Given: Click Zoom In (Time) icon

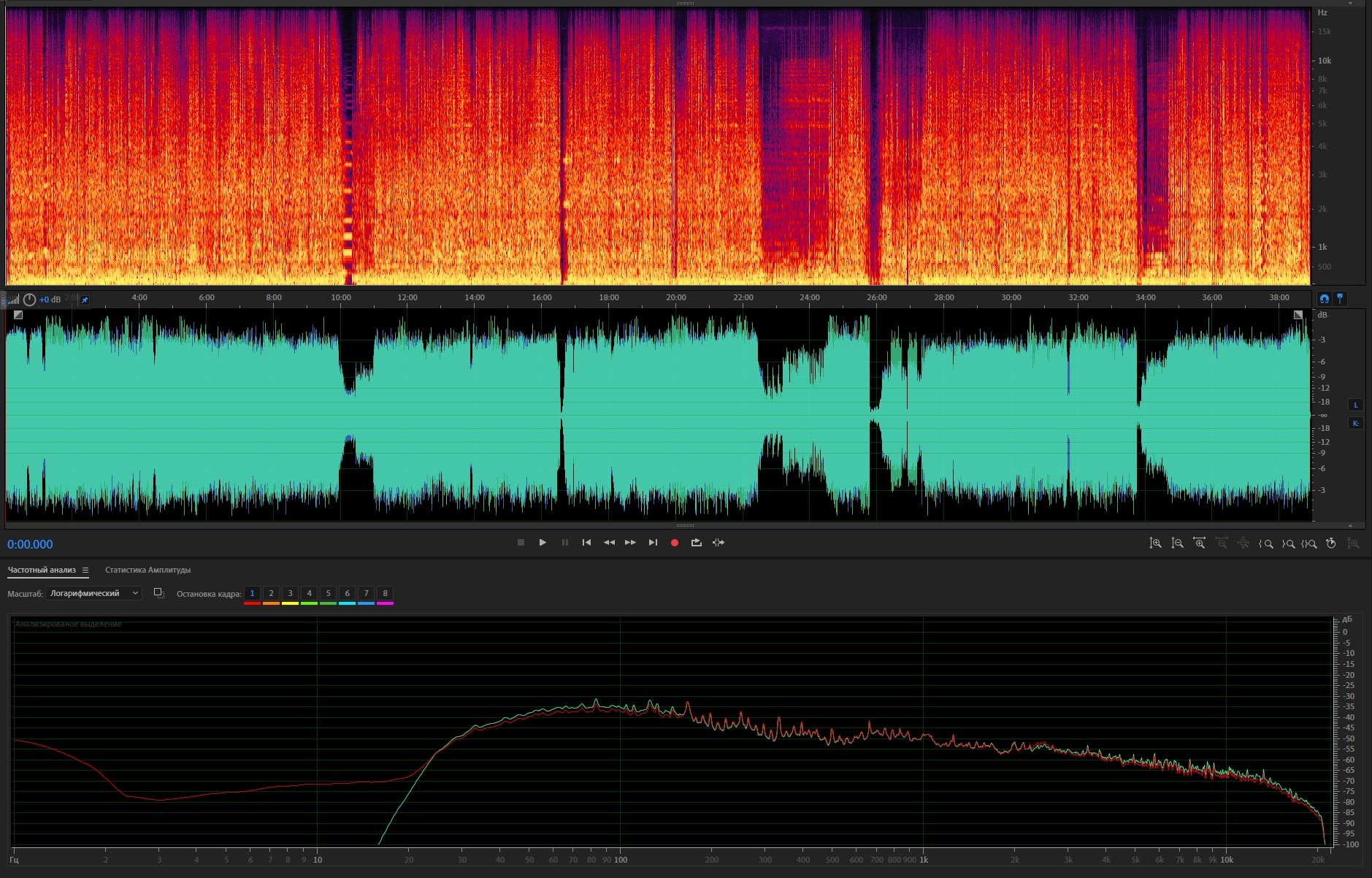Looking at the screenshot, I should [x=1199, y=543].
